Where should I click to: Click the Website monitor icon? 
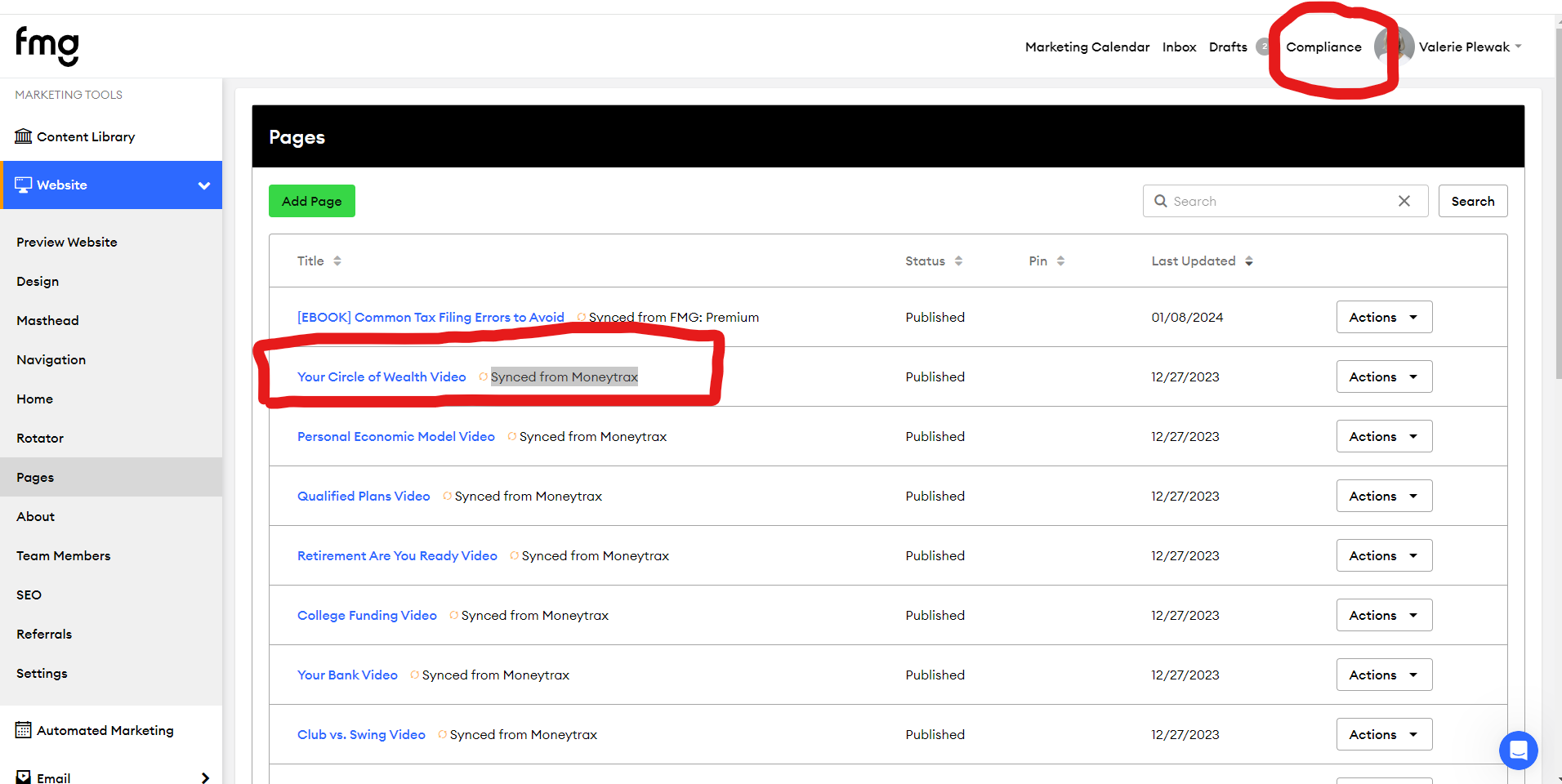(x=24, y=185)
